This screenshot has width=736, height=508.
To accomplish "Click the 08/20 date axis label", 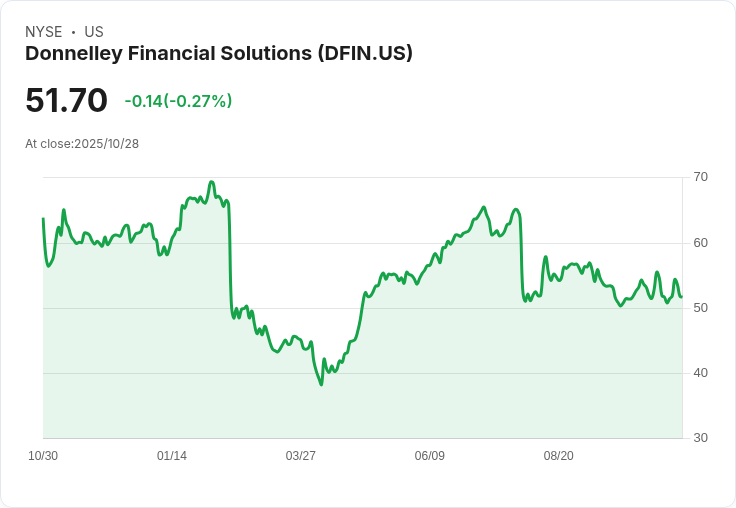I will pyautogui.click(x=559, y=455).
